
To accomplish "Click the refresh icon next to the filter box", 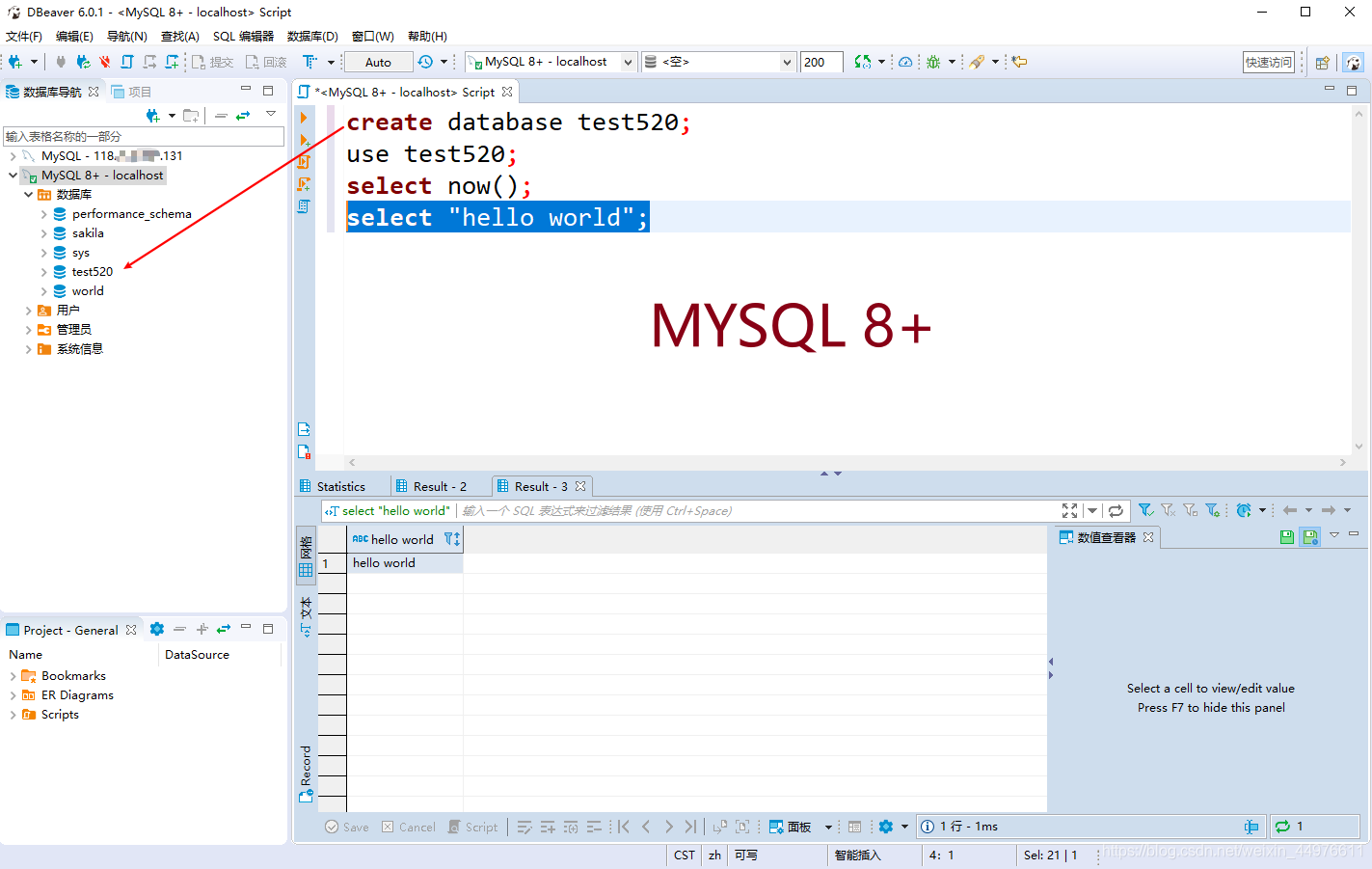I will click(1116, 511).
